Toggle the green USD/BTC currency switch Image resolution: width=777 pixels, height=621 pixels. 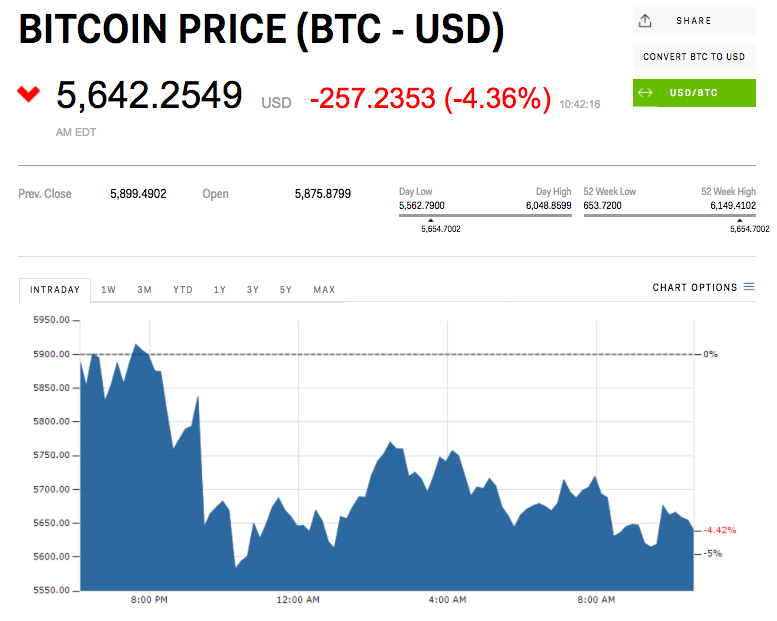tap(694, 93)
